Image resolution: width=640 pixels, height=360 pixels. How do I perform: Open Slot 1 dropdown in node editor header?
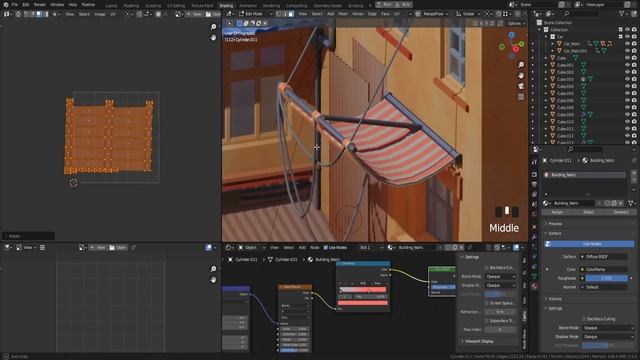coord(371,247)
